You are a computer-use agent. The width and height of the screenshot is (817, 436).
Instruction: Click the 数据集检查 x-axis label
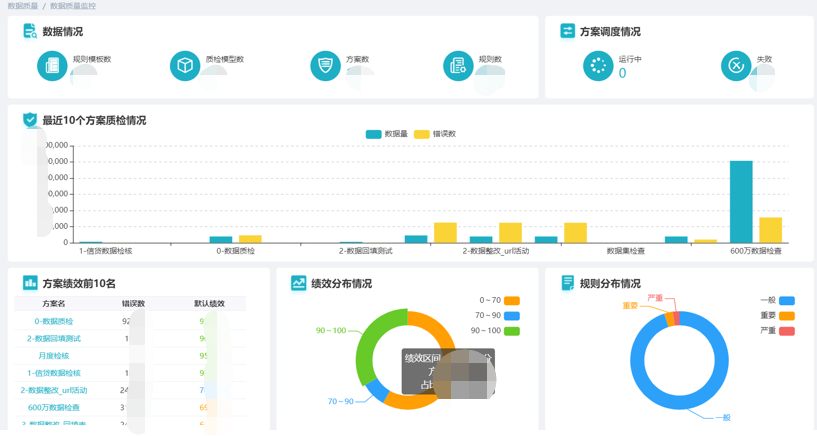pyautogui.click(x=625, y=251)
